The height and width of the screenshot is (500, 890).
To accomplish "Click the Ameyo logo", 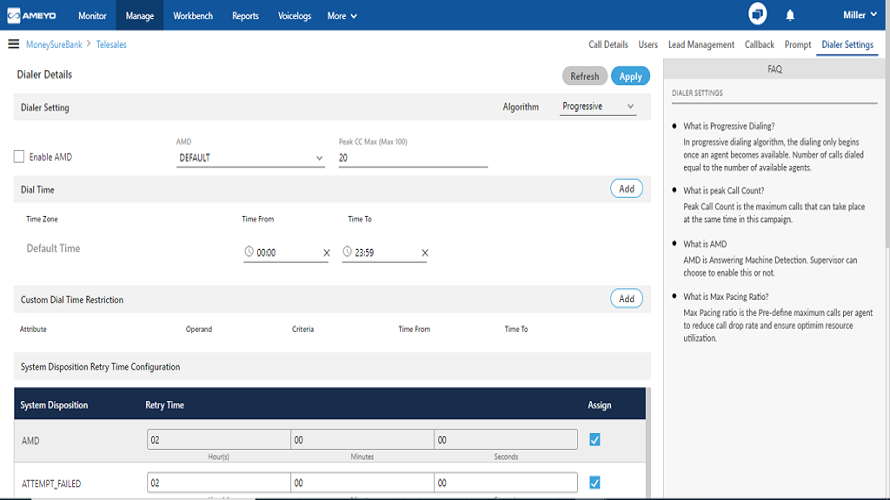I will point(32,15).
